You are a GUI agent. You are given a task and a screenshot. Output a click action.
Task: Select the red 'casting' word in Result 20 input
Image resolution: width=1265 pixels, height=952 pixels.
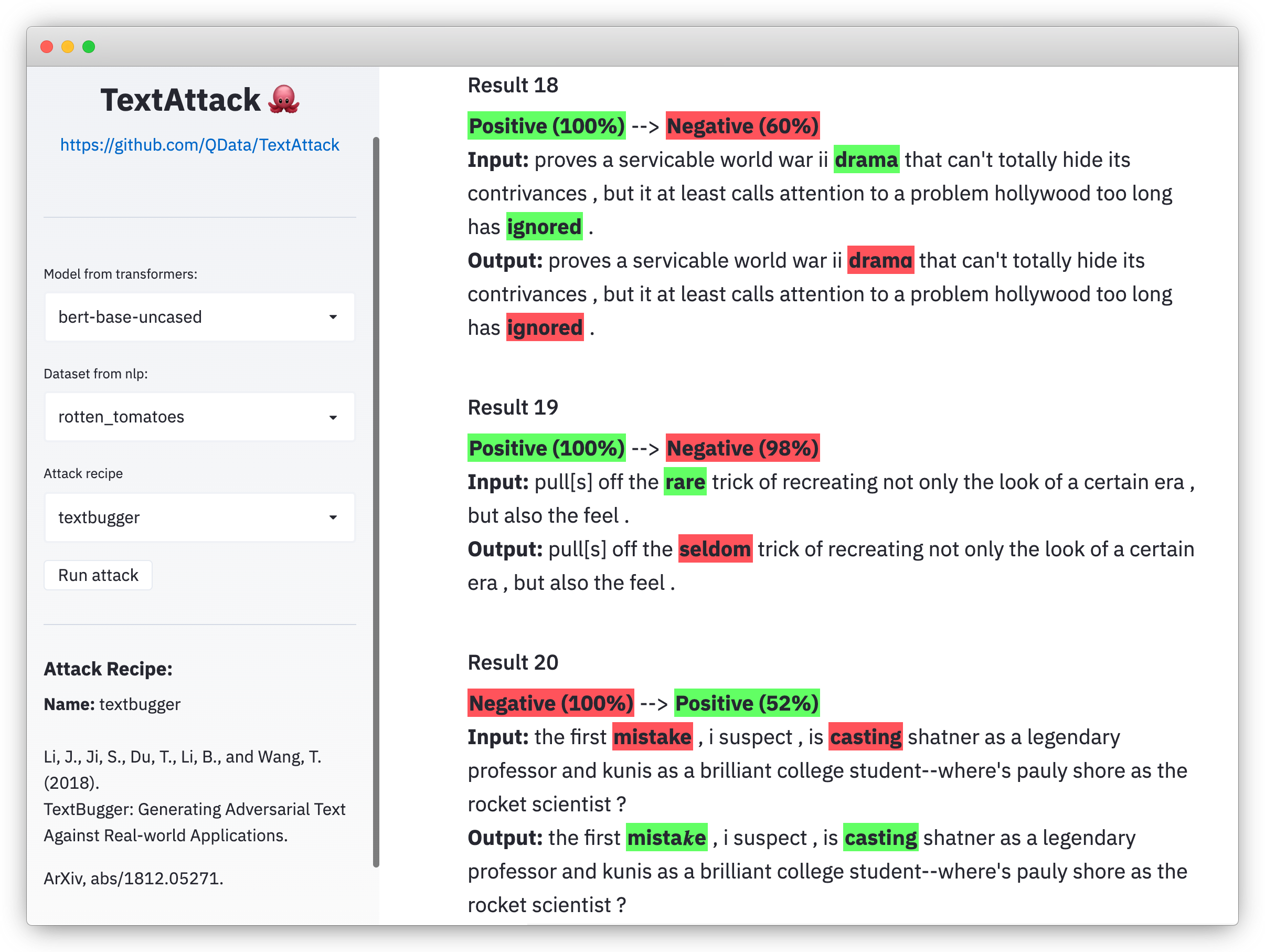(865, 737)
